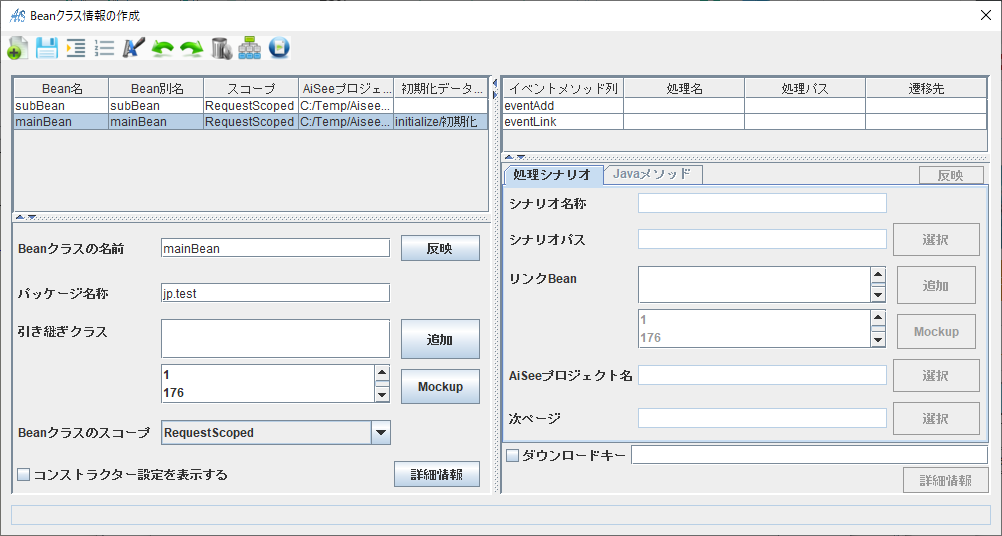Viewport: 1002px width, 536px height.
Task: Click the green undo arrow icon
Action: tap(162, 48)
